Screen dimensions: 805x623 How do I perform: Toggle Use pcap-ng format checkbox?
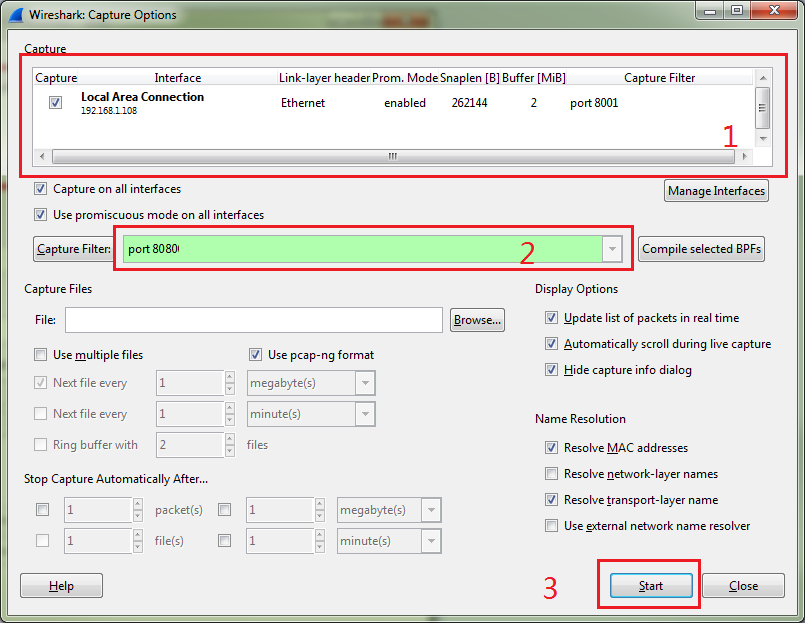(256, 355)
